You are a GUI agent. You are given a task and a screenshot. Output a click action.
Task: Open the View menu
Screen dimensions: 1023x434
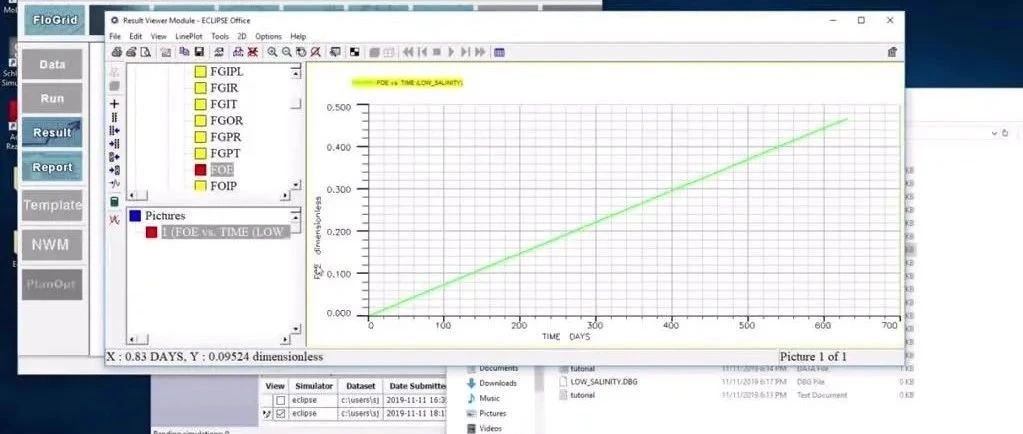pos(159,37)
